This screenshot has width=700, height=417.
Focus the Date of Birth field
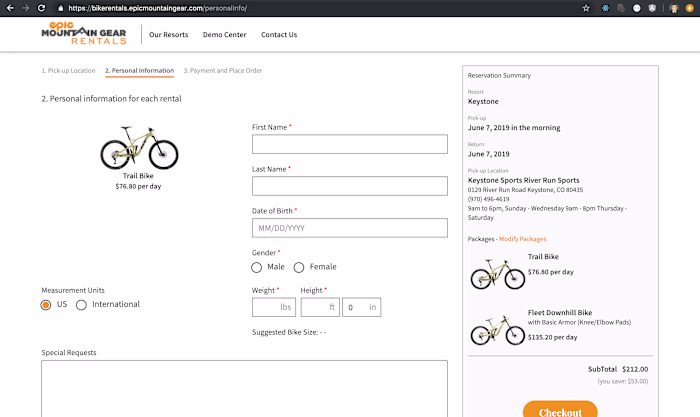pyautogui.click(x=349, y=228)
